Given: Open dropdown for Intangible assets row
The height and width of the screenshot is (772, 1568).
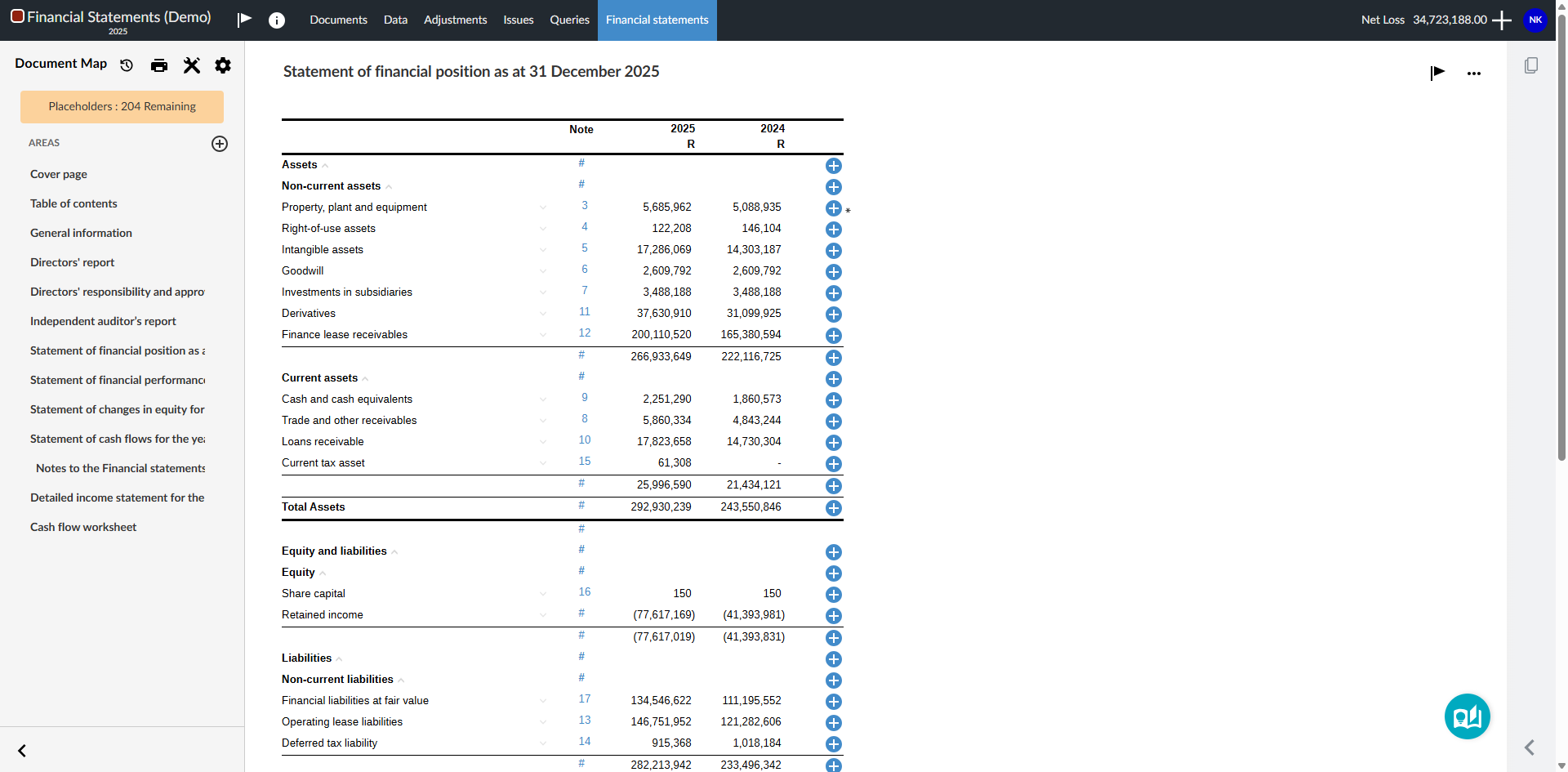Looking at the screenshot, I should point(543,250).
